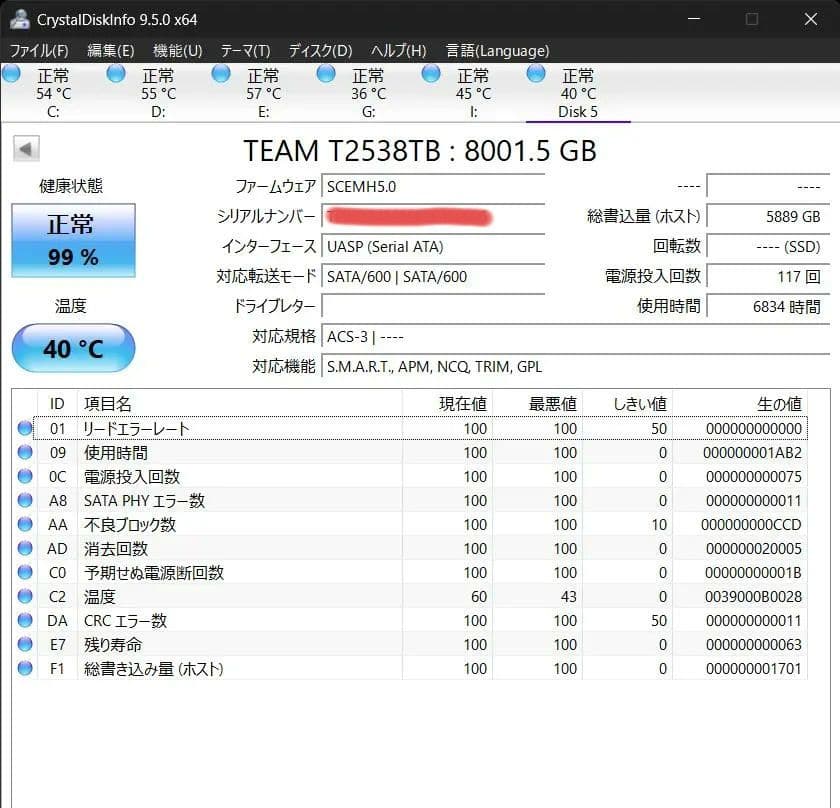The width and height of the screenshot is (840, 808).
Task: Click the status LED above drive D:
Action: [115, 73]
